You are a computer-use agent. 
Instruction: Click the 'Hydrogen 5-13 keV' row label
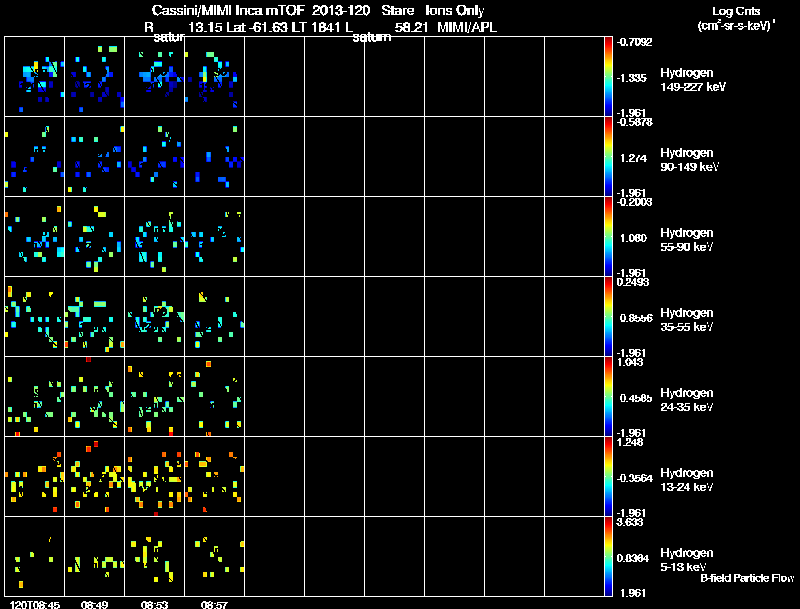click(687, 560)
